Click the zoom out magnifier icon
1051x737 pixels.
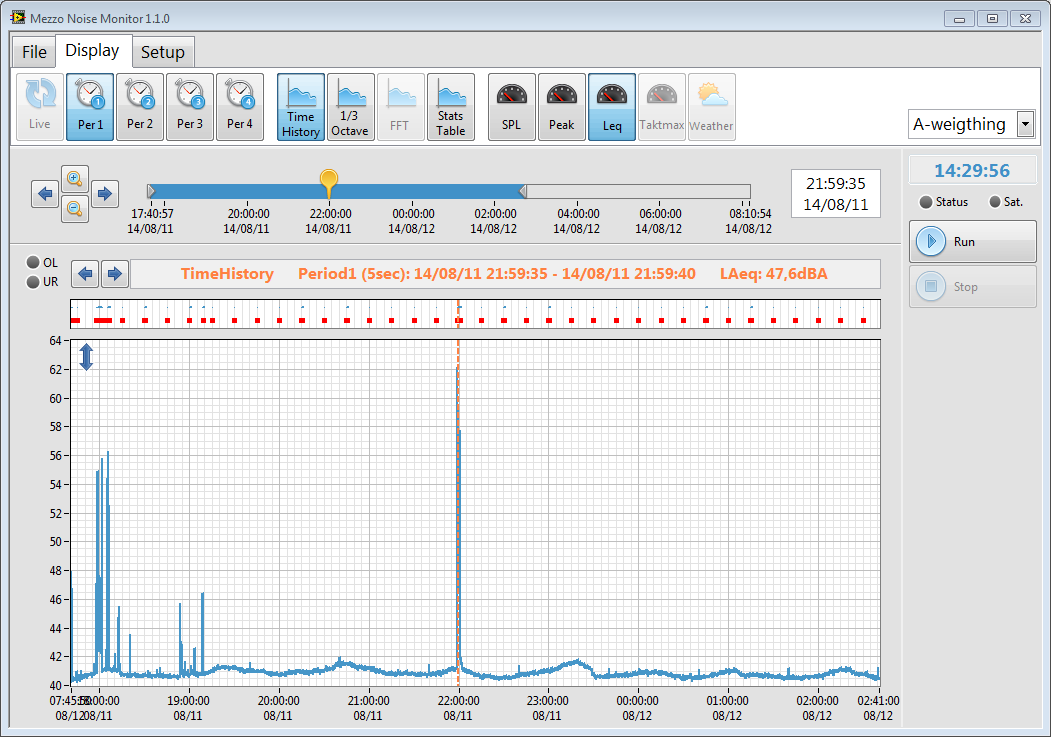75,208
